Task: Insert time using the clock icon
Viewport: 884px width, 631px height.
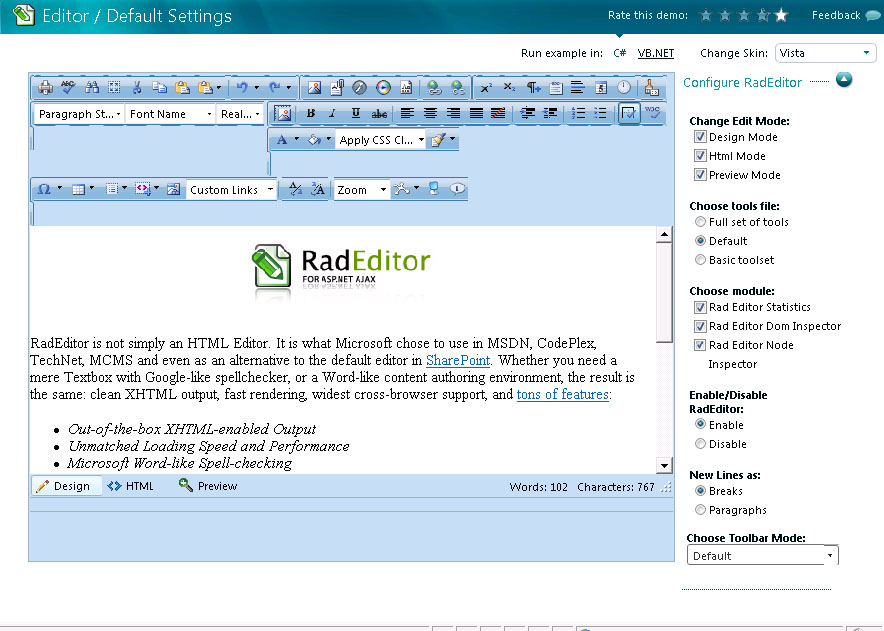Action: pyautogui.click(x=624, y=87)
